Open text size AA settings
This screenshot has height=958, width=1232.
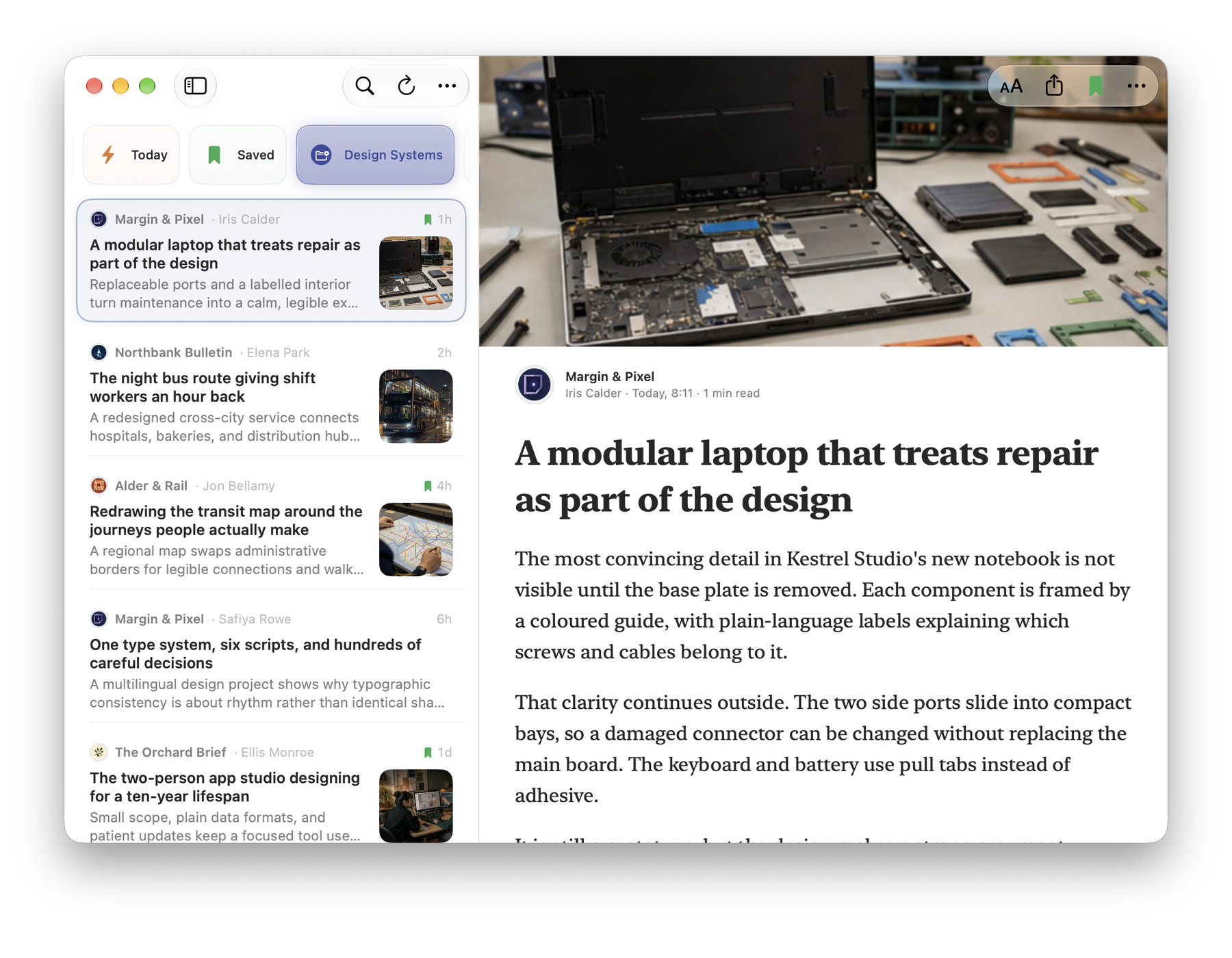click(x=1011, y=86)
